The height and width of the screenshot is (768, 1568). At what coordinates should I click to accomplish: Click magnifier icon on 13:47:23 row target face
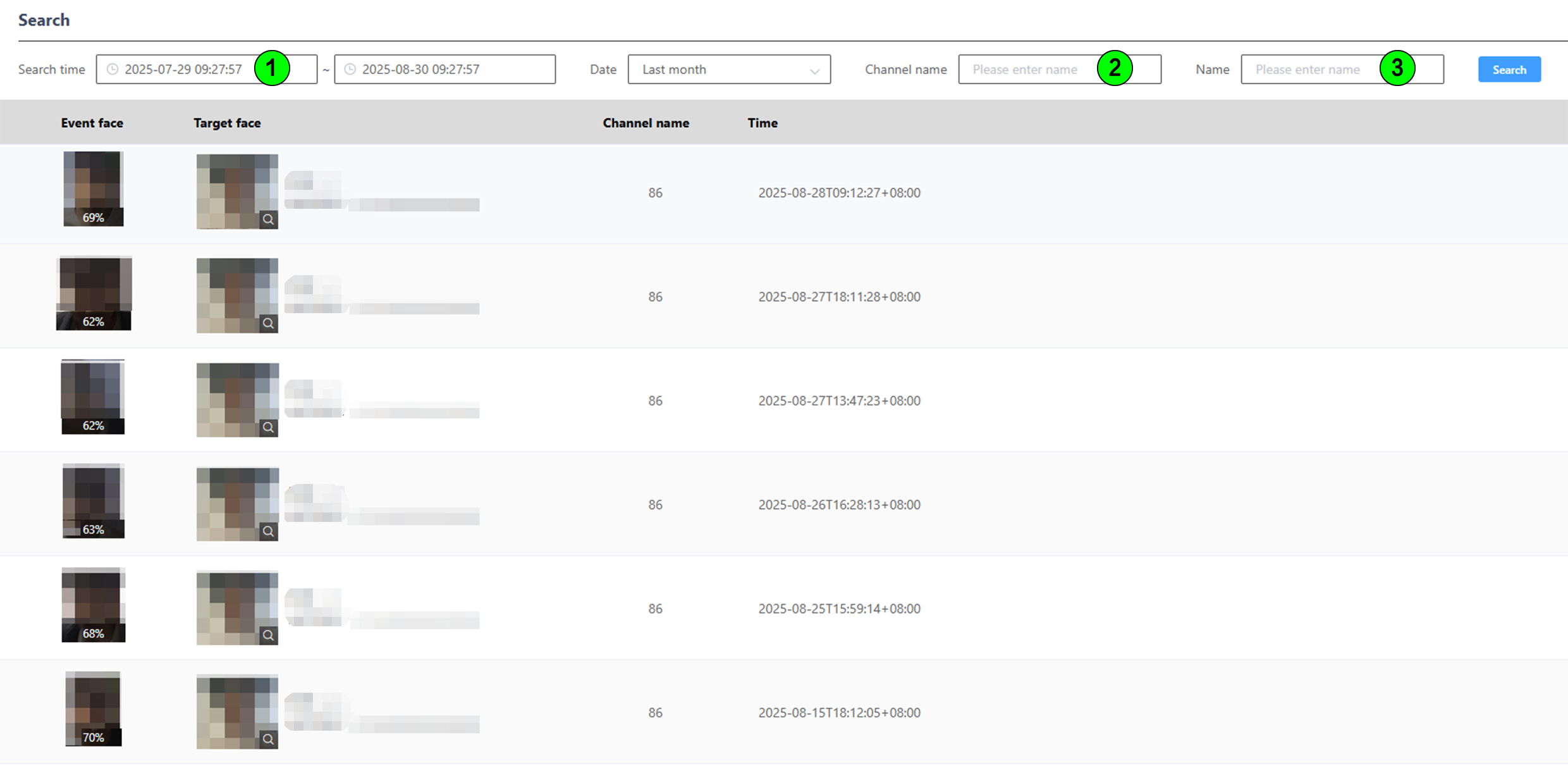click(x=269, y=428)
